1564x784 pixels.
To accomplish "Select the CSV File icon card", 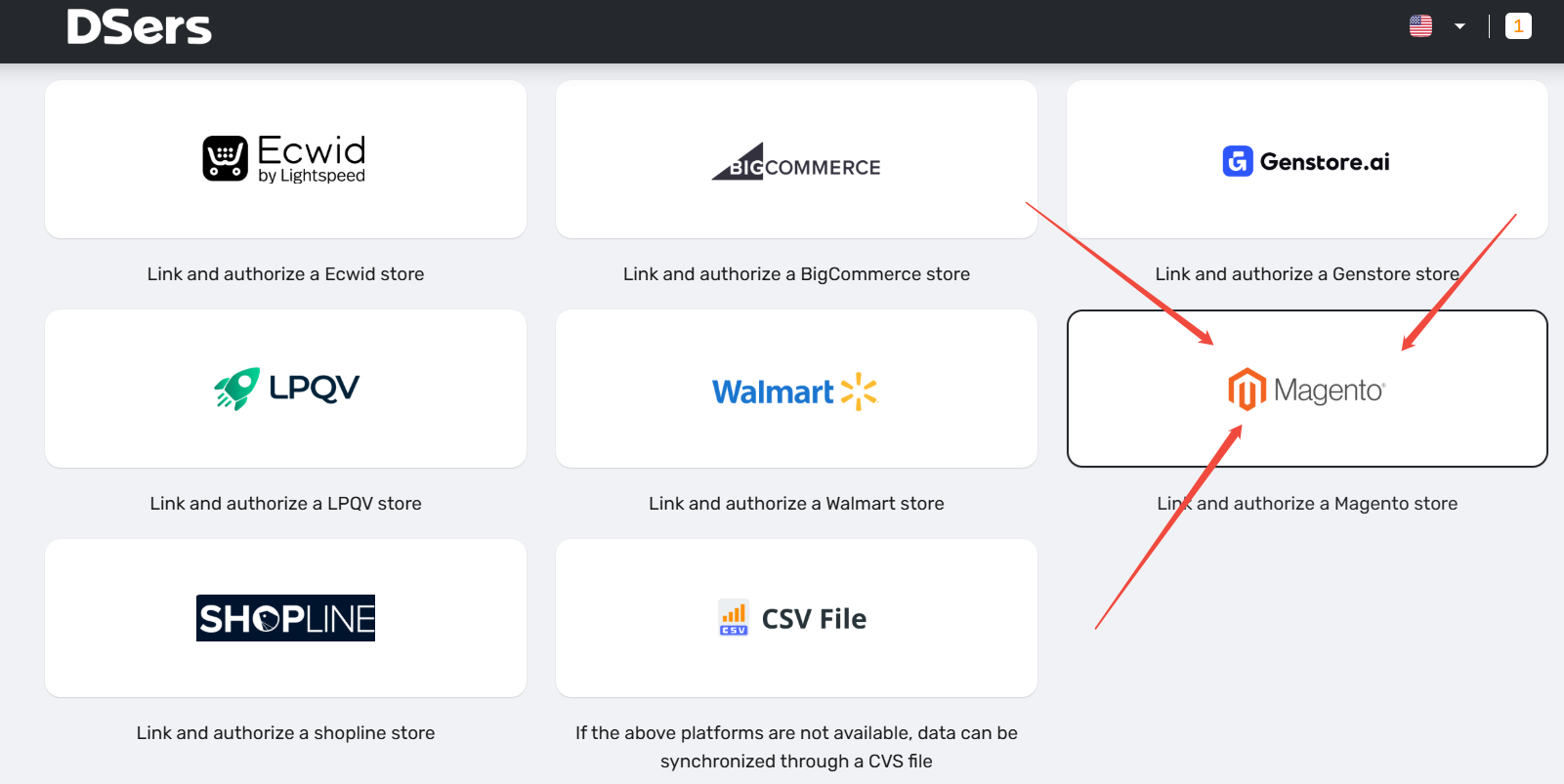I will pos(796,618).
